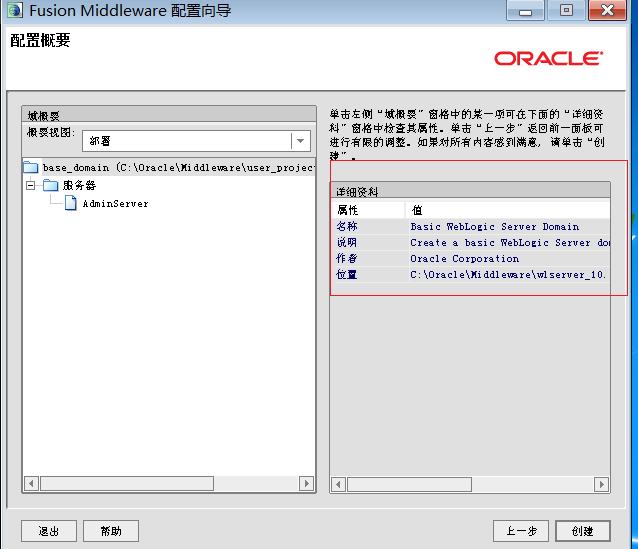Click value C:\Oracle\Middleware\wlserver_10.

click(509, 275)
